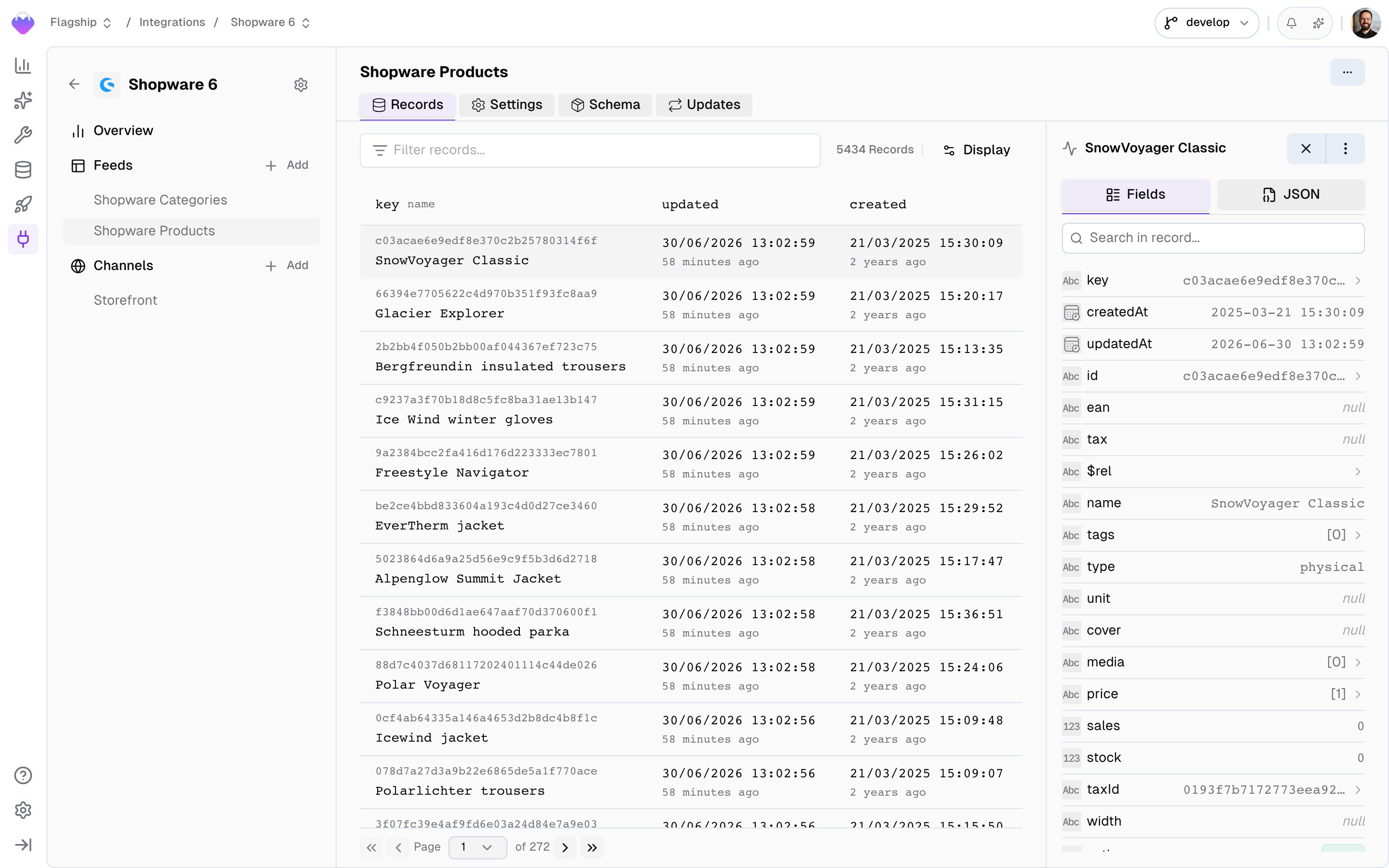Screen dimensions: 1389x868
Task: Select the EverTherm jacket record
Action: 691,516
